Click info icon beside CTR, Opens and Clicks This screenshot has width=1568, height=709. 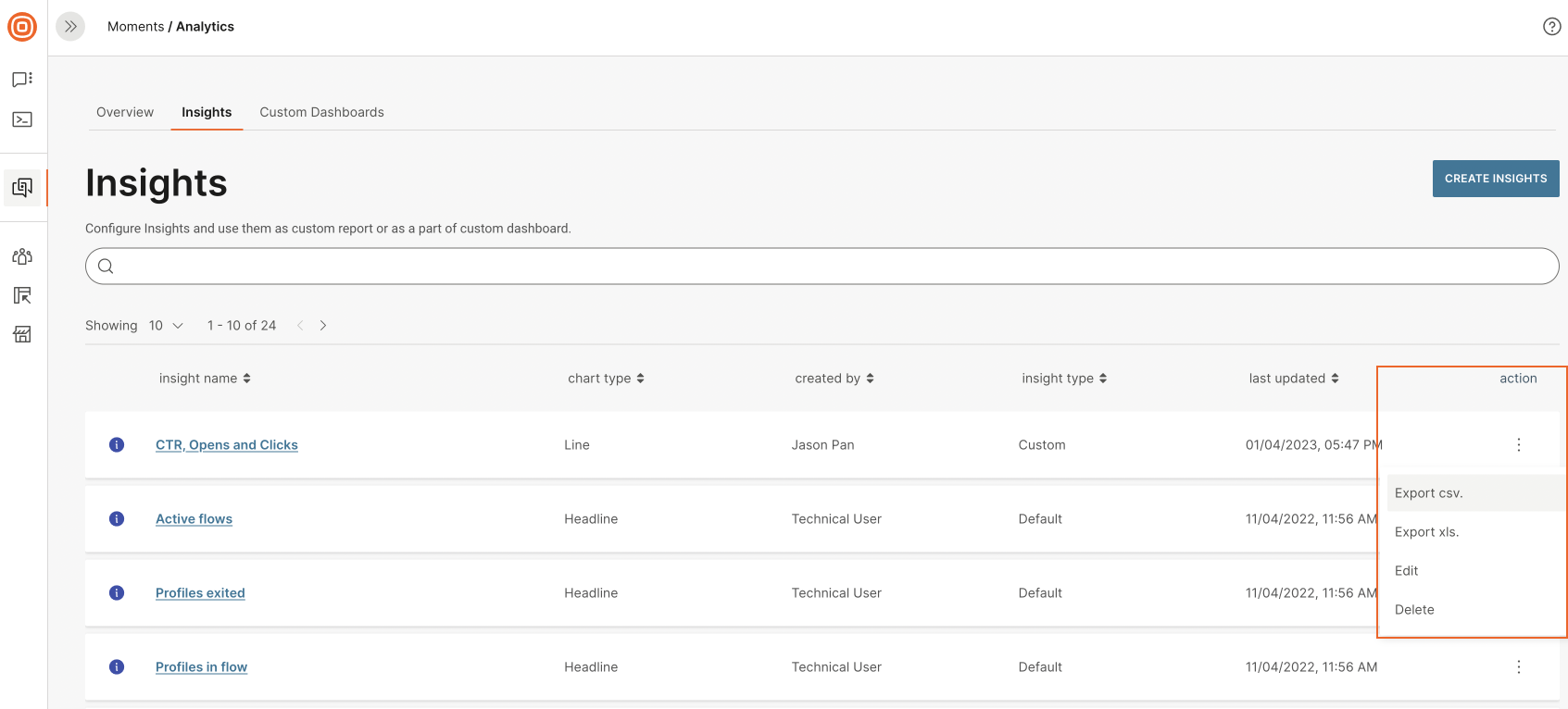tap(117, 445)
